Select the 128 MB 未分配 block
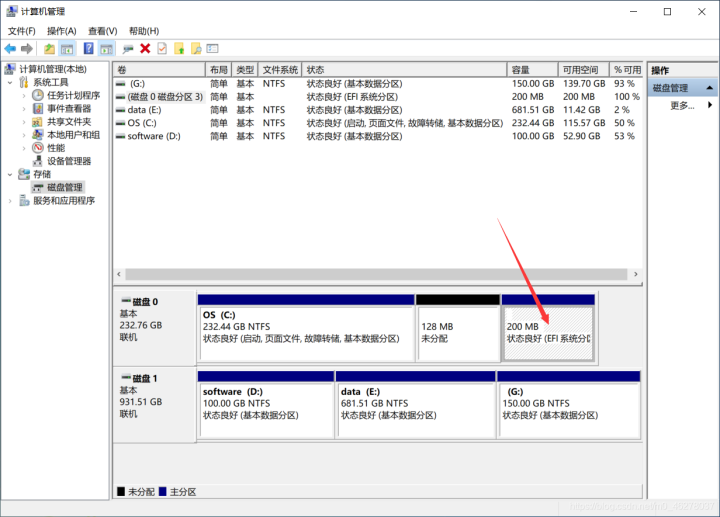 [x=458, y=328]
